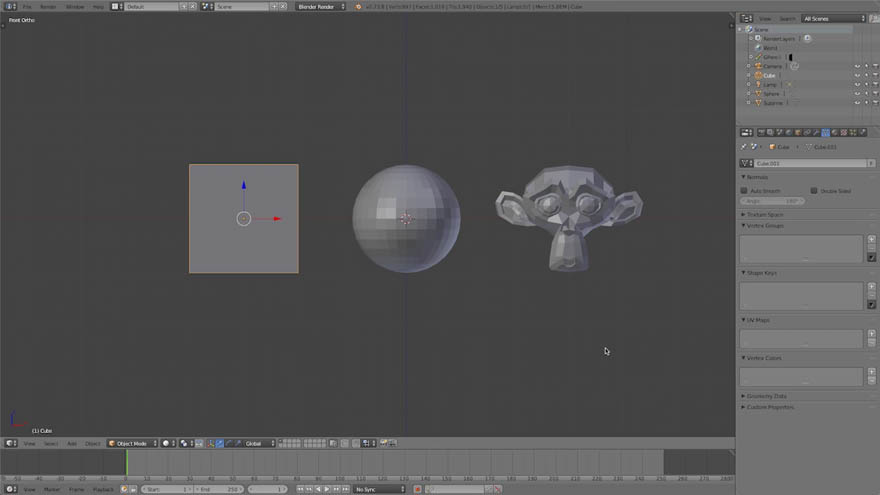Open the outliner View menu
The image size is (880, 495).
pos(765,19)
